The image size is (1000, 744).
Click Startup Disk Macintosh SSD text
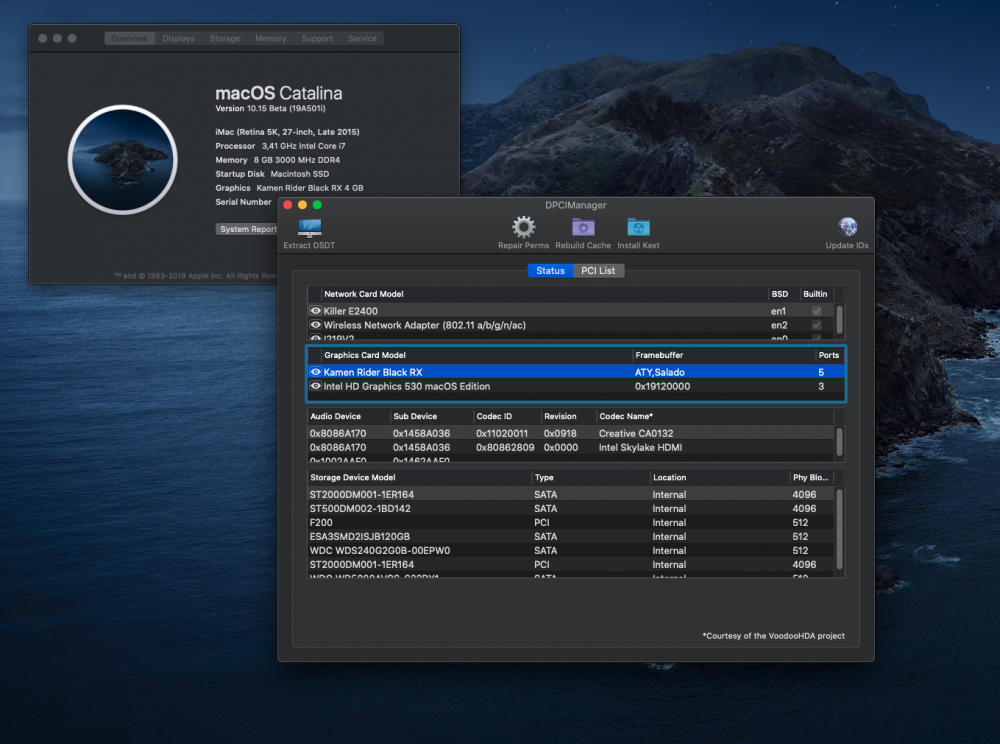[272, 174]
